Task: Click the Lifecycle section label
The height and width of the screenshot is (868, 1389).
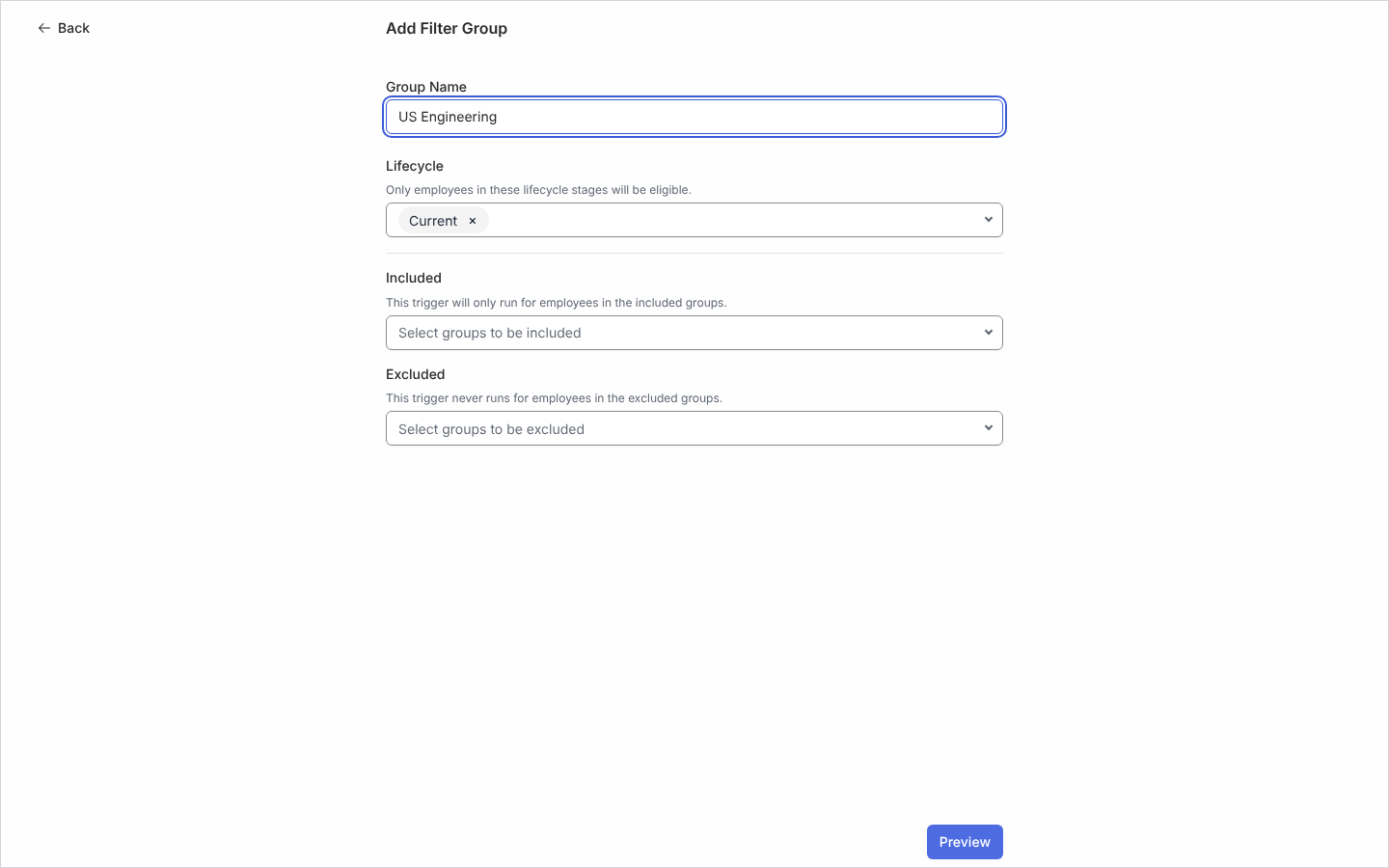Action: (x=415, y=166)
